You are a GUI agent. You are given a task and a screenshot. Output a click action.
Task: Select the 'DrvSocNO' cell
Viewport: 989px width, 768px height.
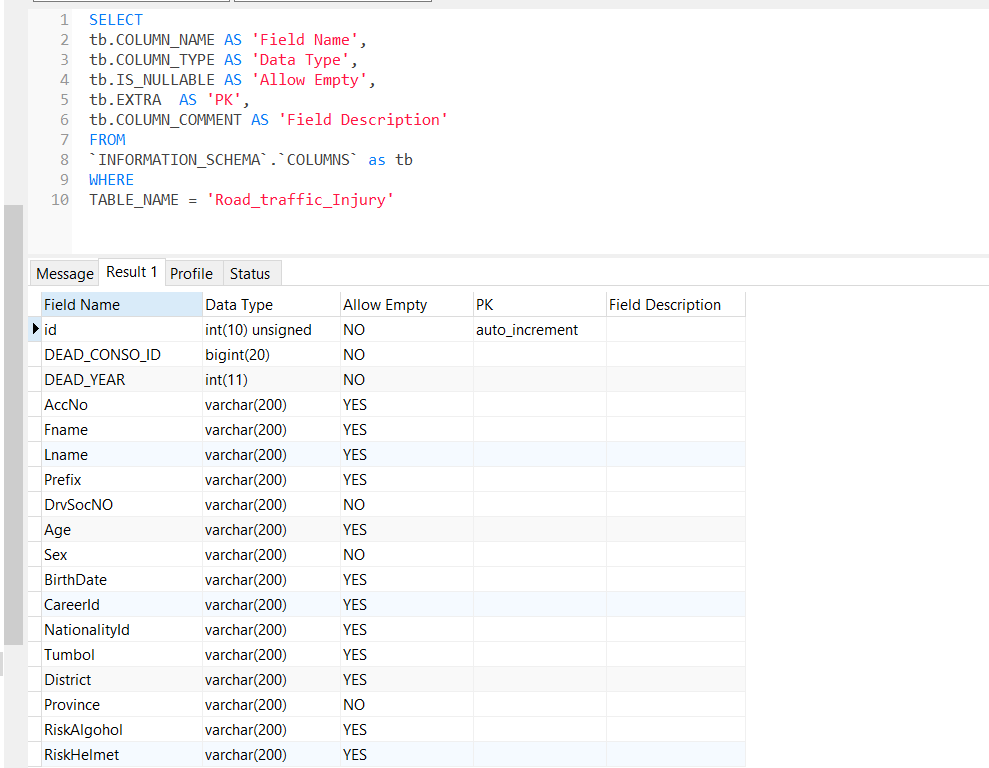pyautogui.click(x=122, y=505)
